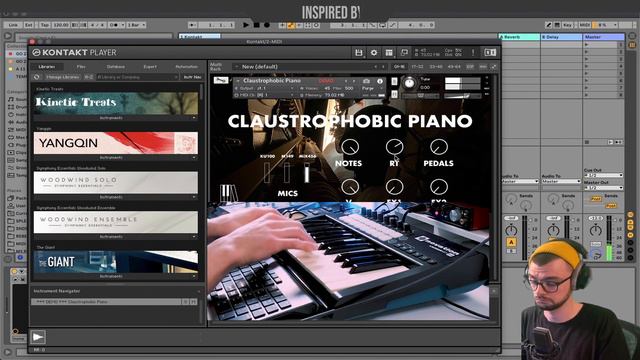The image size is (640, 360).
Task: Click the Stop button in Ableton transport
Action: [256, 25]
